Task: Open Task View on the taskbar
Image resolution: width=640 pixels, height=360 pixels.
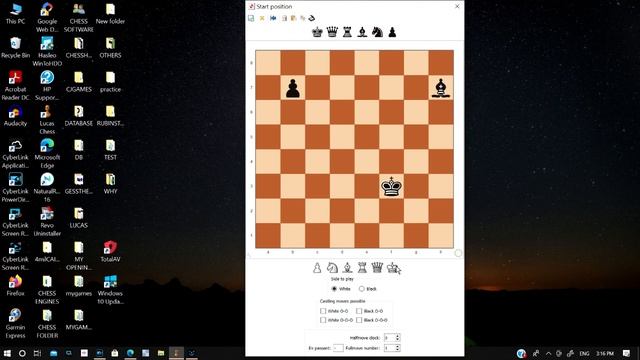Action: tap(37, 353)
